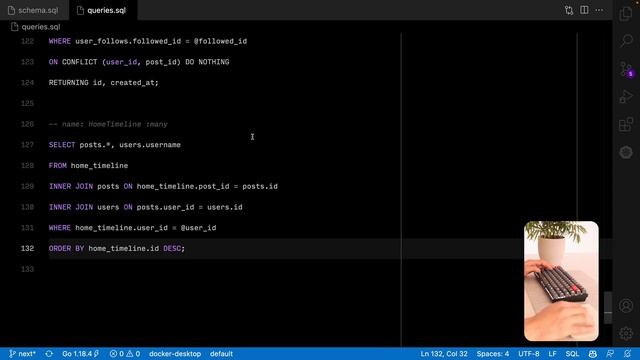The height and width of the screenshot is (360, 640).
Task: Select the queries.sql tab
Action: point(103,10)
